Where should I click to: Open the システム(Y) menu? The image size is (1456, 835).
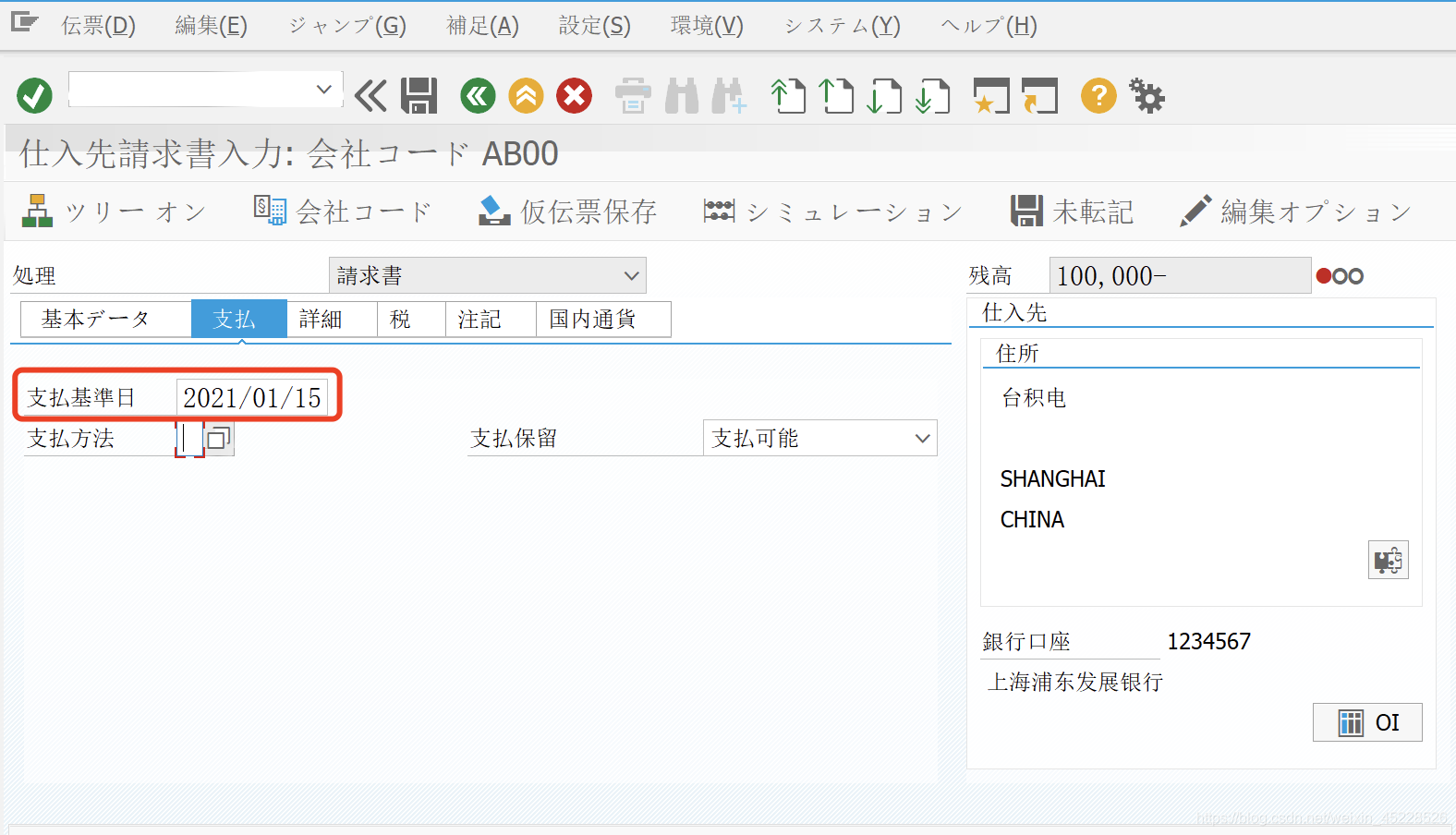coord(842,25)
